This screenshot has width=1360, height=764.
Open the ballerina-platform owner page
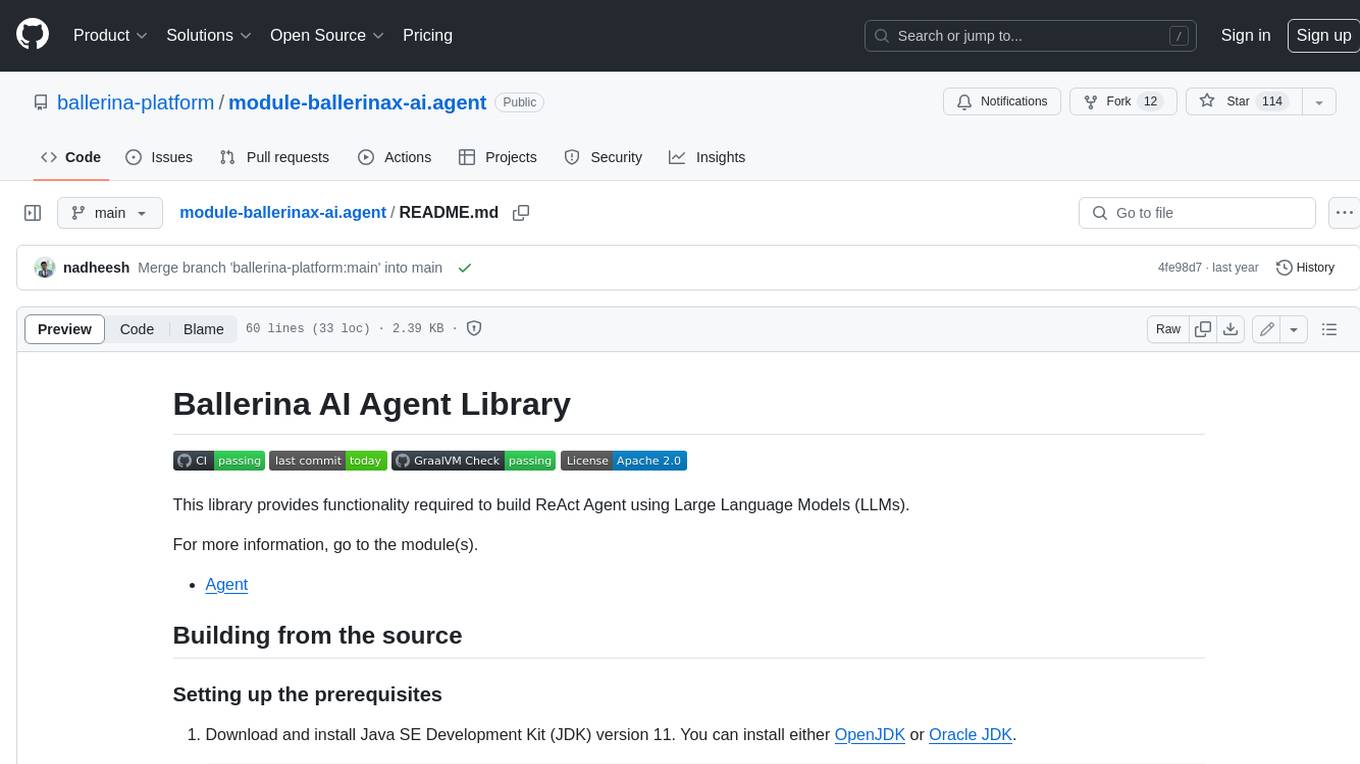(135, 102)
